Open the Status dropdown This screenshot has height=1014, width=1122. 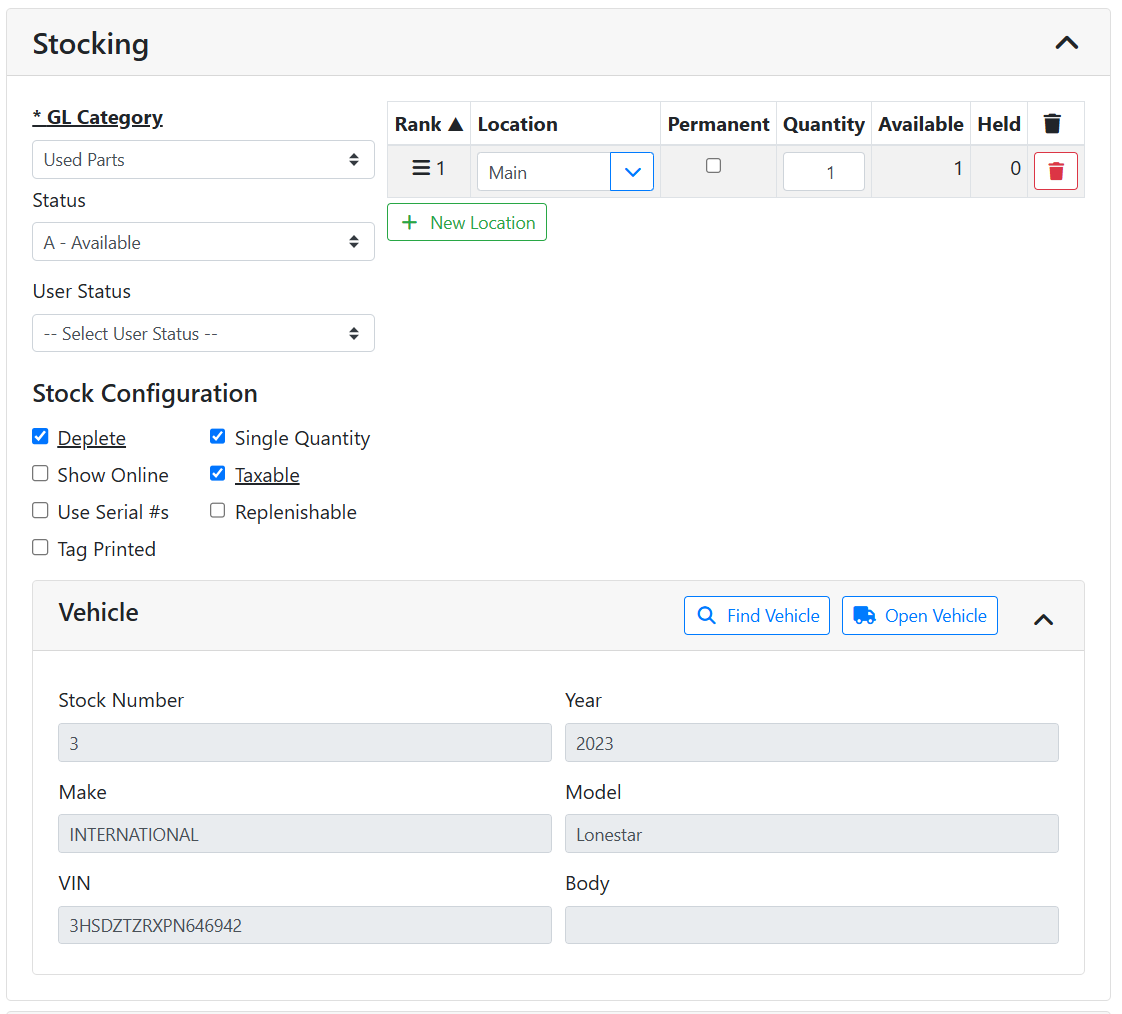[203, 242]
